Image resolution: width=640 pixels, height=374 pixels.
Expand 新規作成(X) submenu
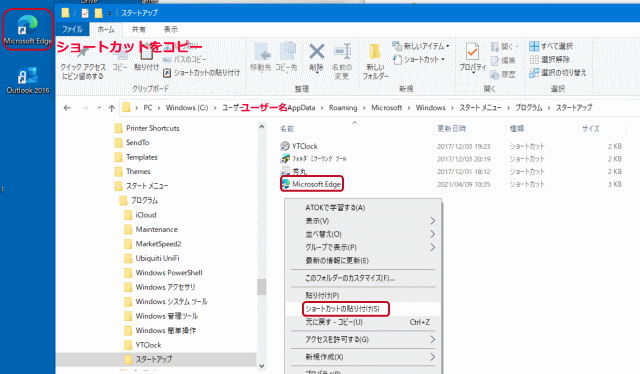363,357
